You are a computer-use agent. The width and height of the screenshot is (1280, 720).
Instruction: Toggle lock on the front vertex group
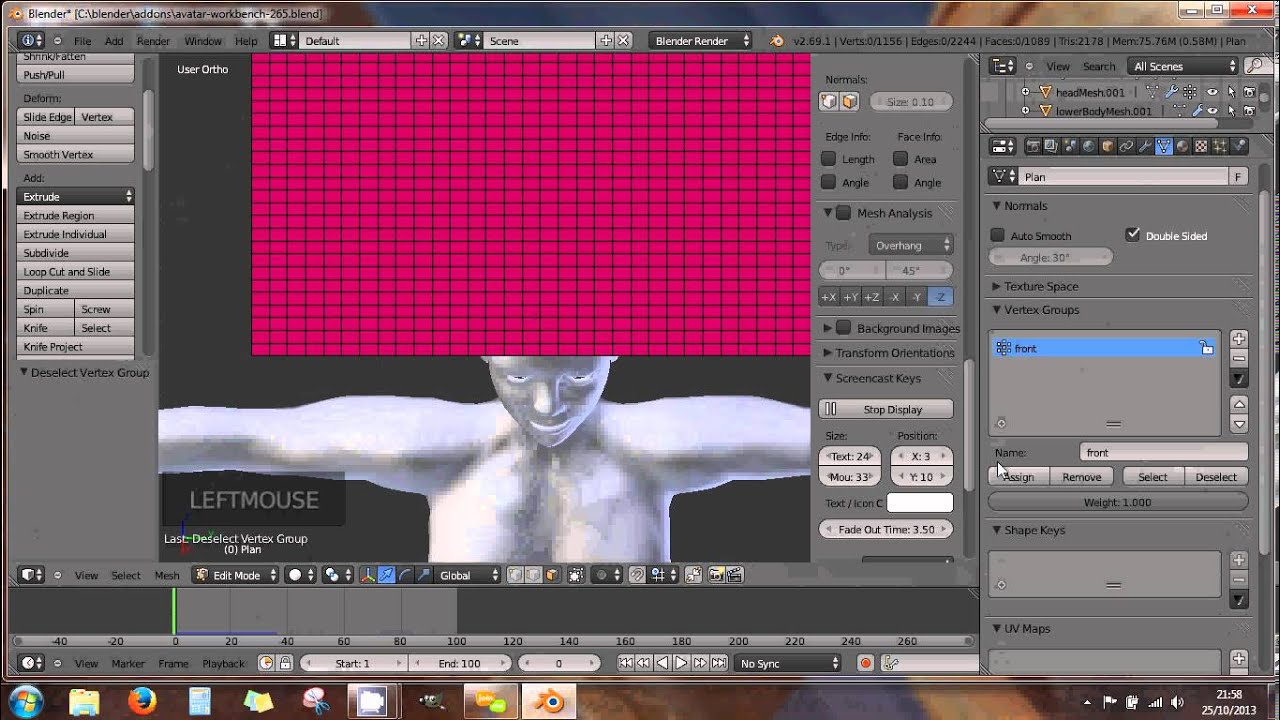coord(1207,348)
